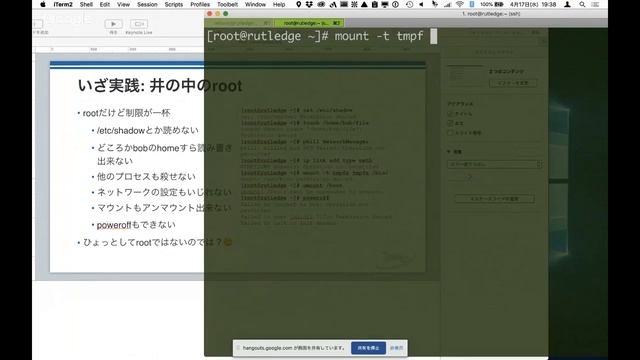640x360 pixels.
Task: Open the Profiles menu
Action: point(200,4)
